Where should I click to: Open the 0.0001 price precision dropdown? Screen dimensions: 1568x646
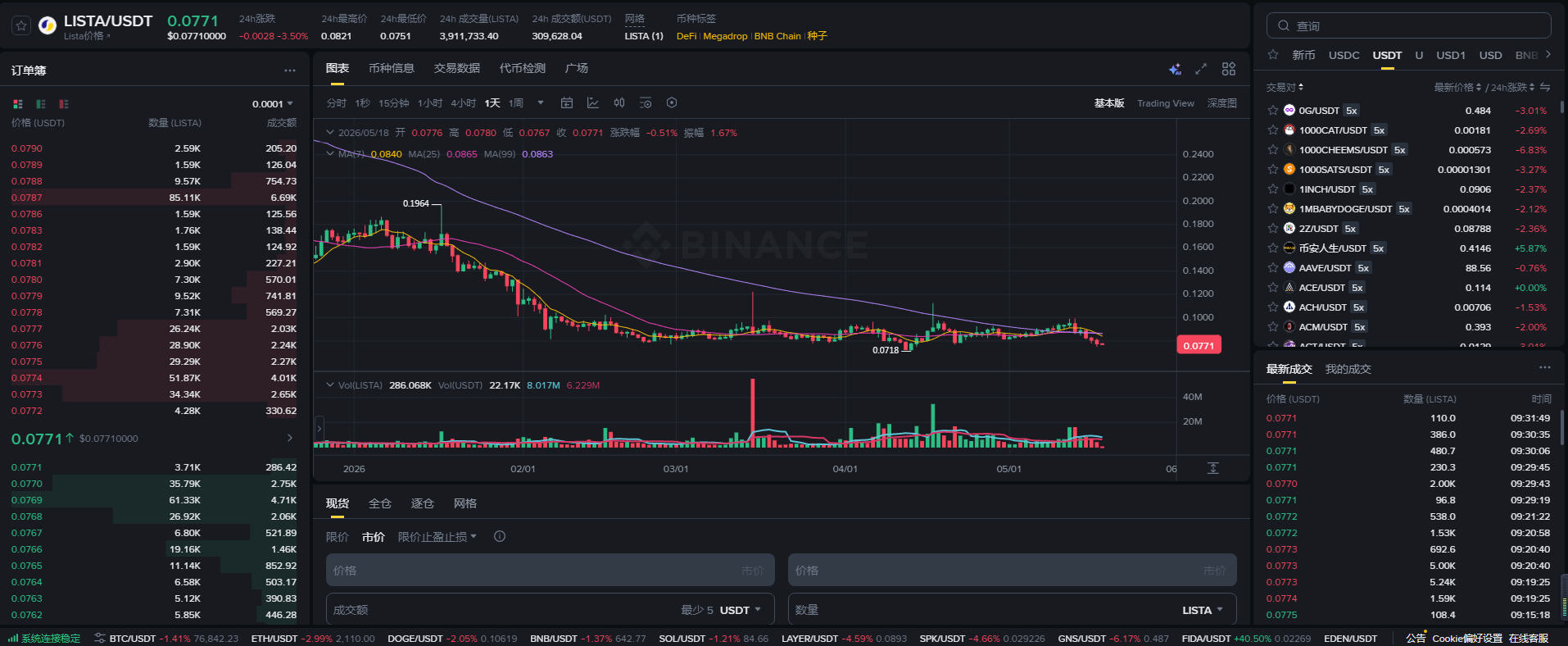(273, 104)
